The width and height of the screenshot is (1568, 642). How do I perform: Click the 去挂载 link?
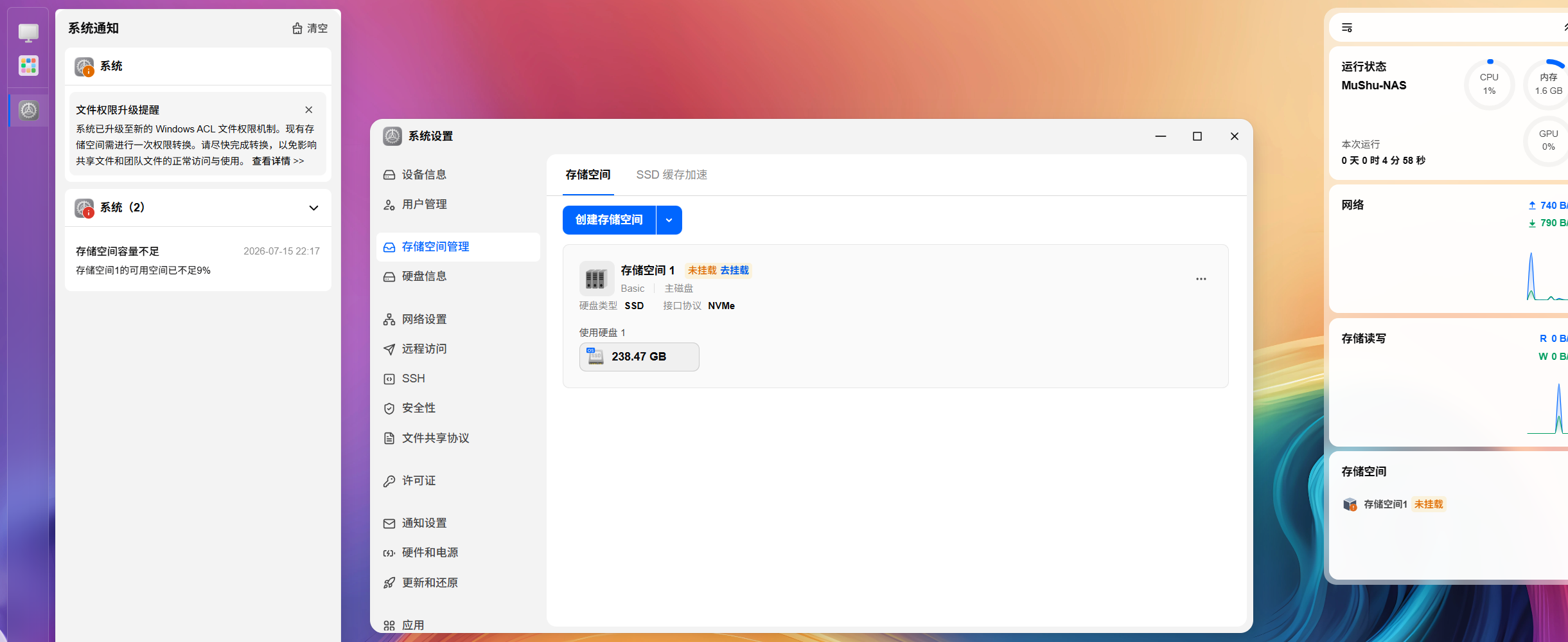point(734,271)
